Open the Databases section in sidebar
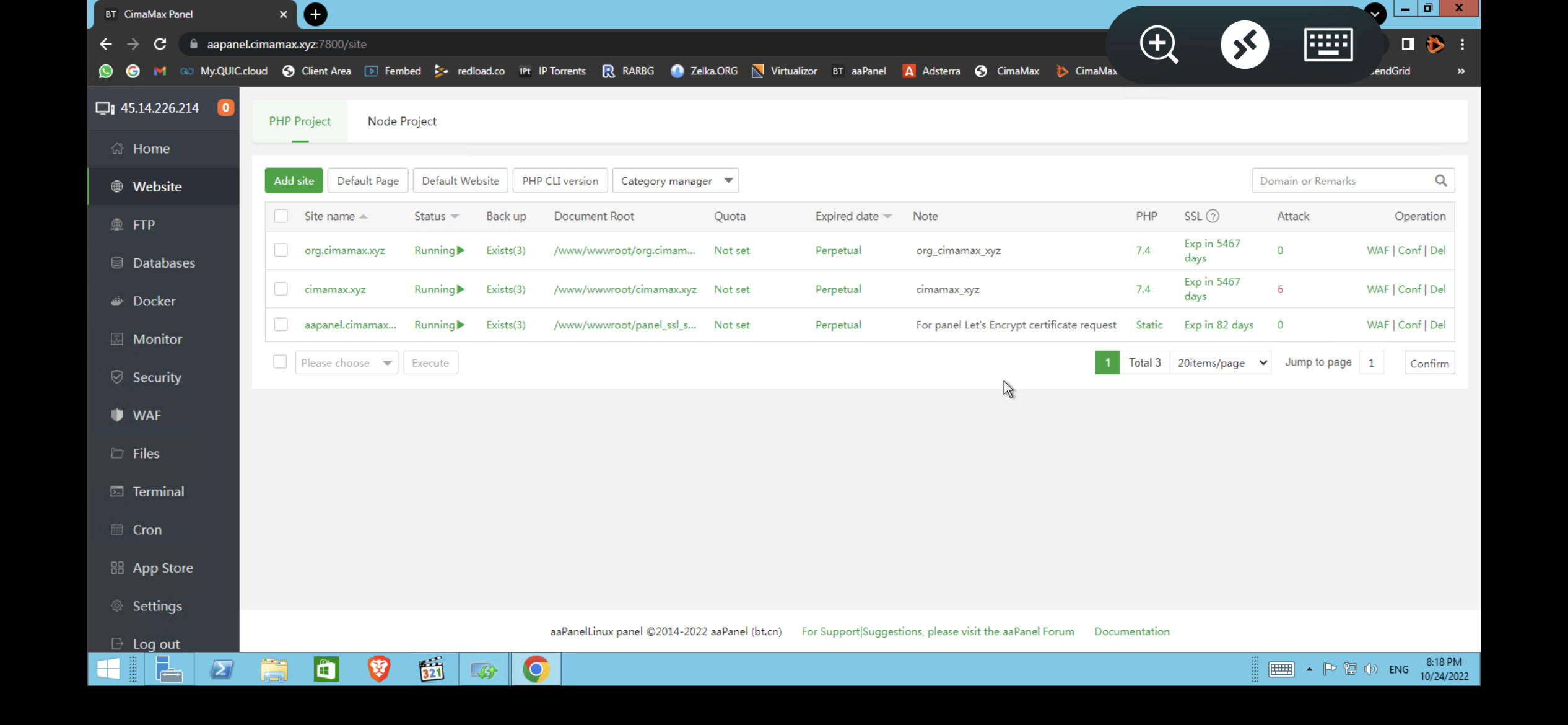This screenshot has width=1568, height=725. (163, 262)
